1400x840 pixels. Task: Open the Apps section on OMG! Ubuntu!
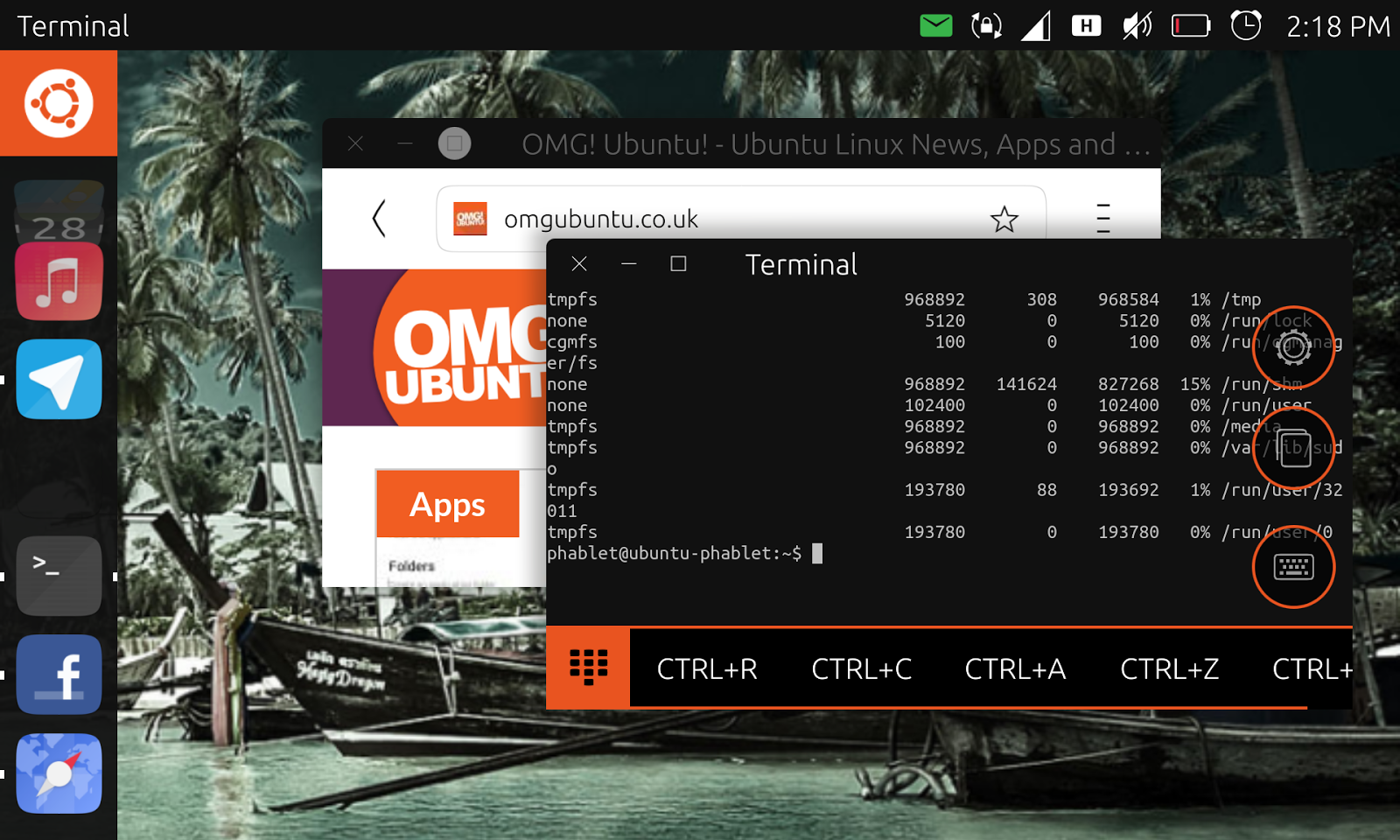tap(447, 504)
